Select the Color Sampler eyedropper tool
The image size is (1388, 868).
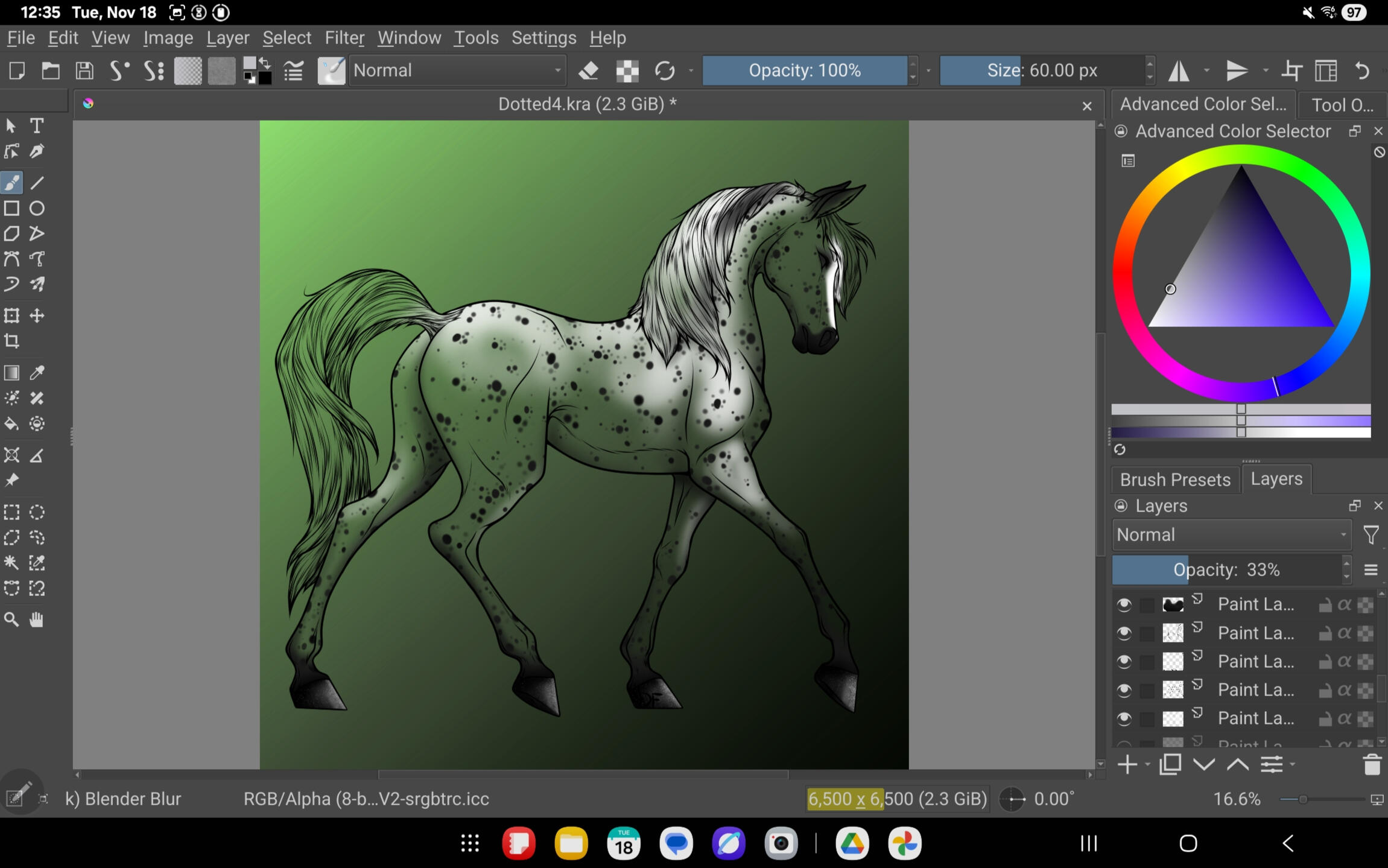[37, 373]
